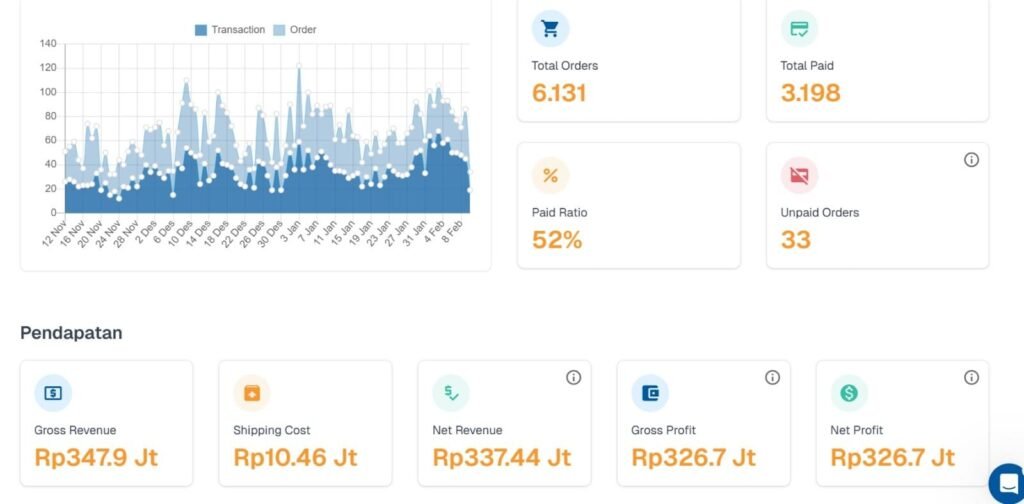Show info tooltip on Unpaid Orders card
The width and height of the screenshot is (1024, 504).
coord(971,160)
